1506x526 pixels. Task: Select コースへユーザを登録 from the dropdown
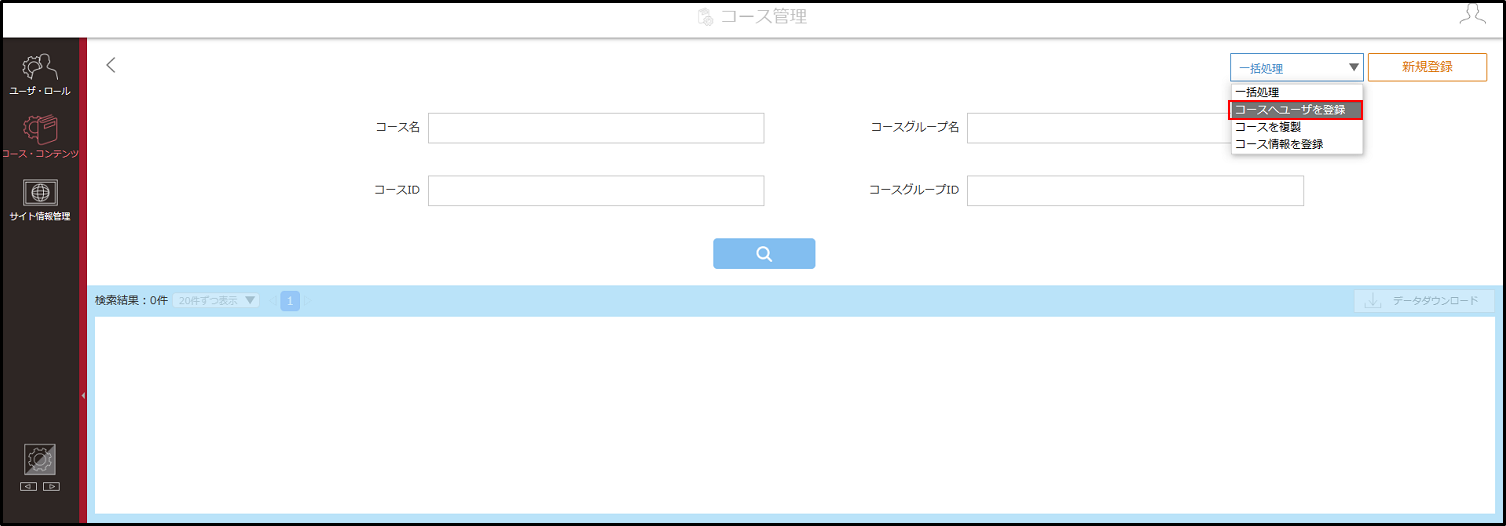(1297, 110)
